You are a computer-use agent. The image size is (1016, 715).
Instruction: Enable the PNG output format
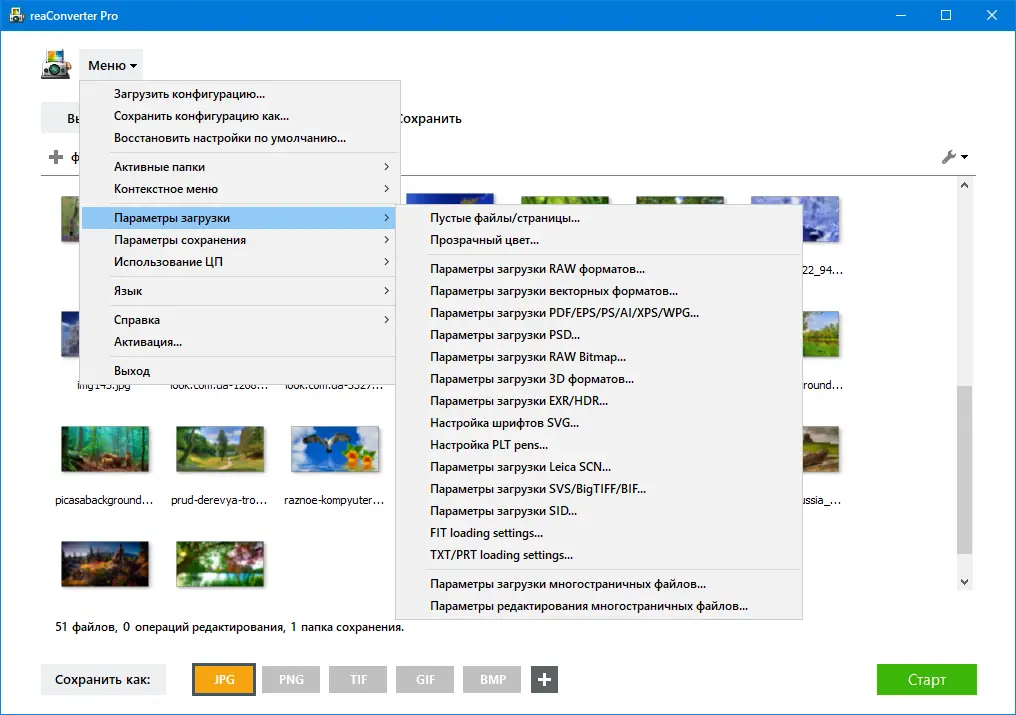(x=290, y=679)
